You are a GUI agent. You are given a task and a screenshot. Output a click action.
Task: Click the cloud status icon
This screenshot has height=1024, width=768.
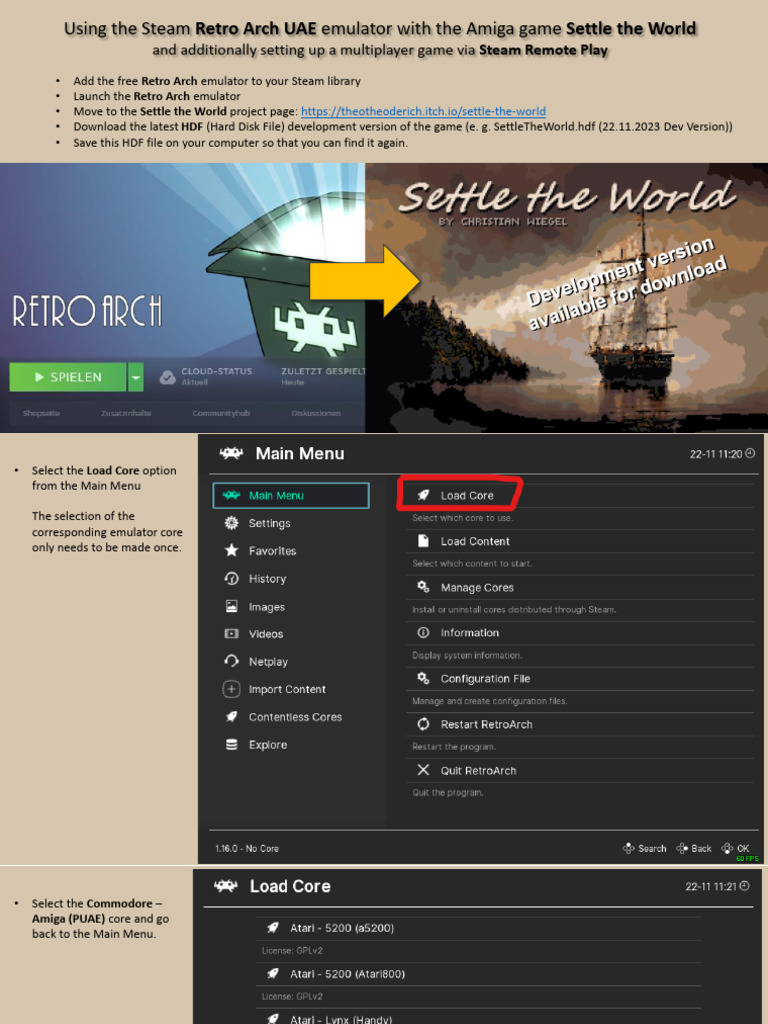(168, 377)
